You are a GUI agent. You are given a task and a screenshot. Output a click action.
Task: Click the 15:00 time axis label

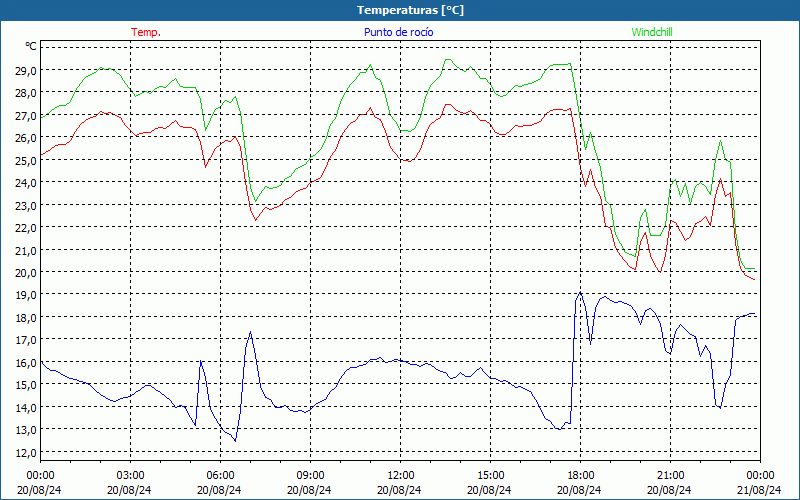click(x=490, y=476)
